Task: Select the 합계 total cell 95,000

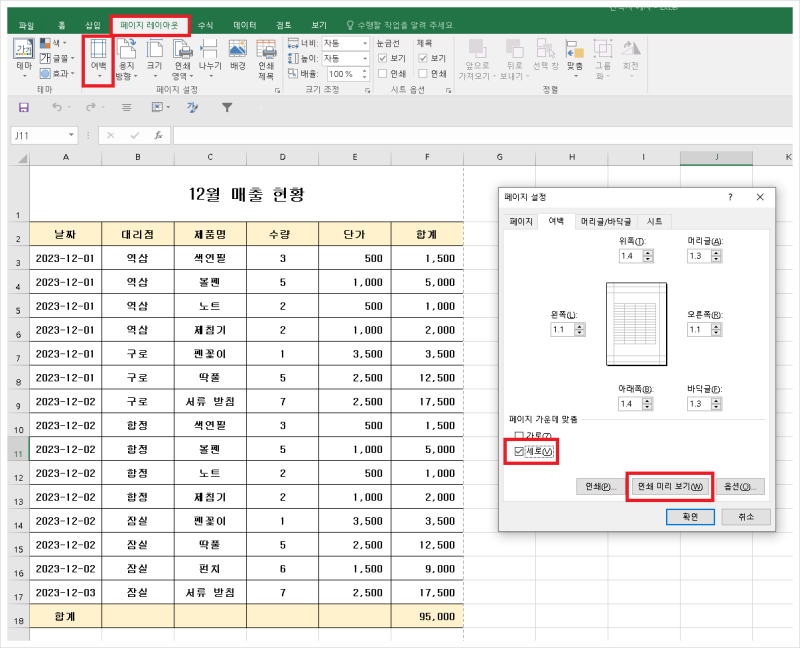Action: point(427,616)
